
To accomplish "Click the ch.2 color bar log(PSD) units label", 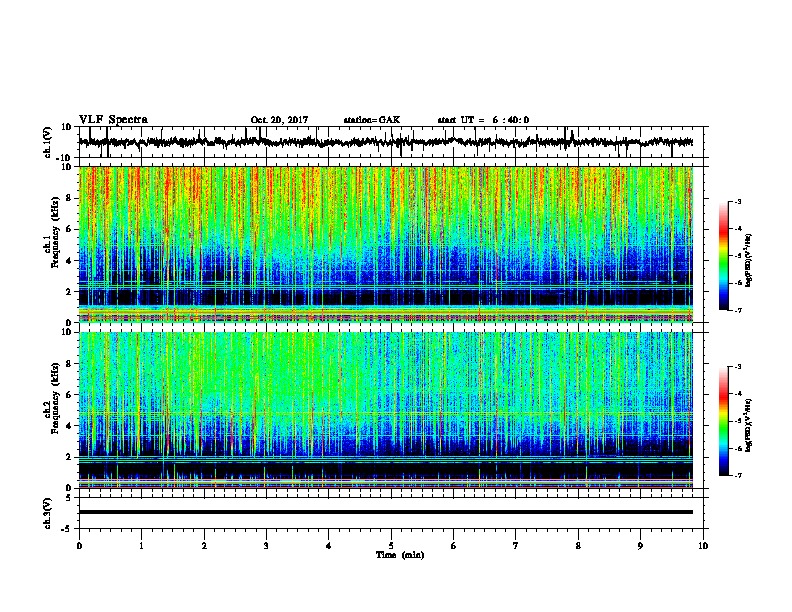I will (748, 425).
